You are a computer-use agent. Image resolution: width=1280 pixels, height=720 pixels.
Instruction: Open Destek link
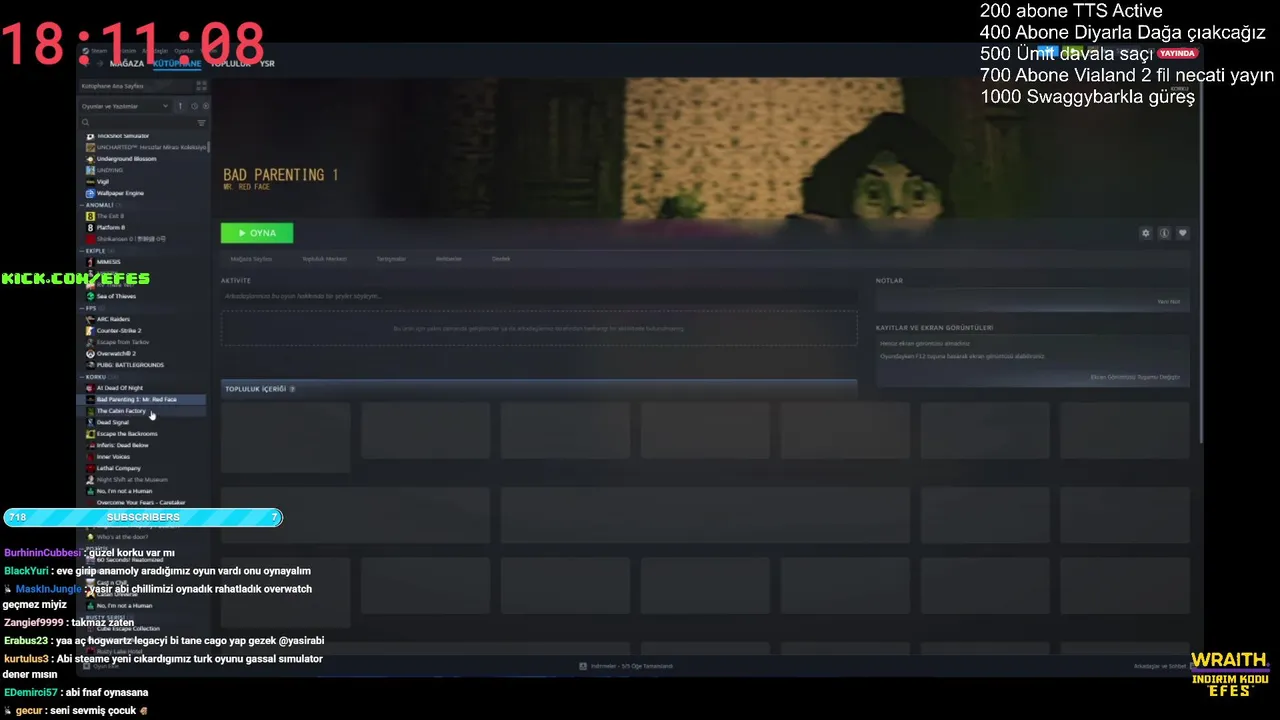click(x=501, y=259)
